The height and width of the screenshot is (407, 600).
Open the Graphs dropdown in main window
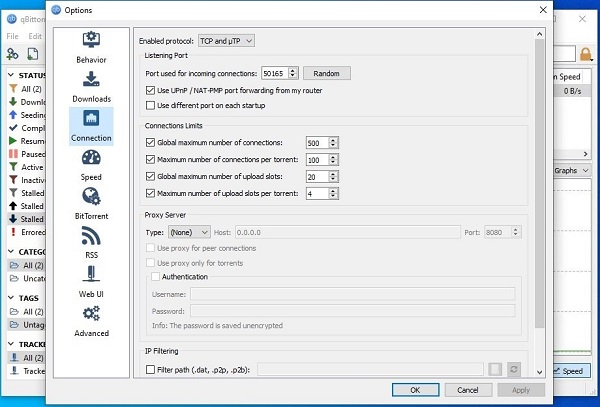(572, 171)
